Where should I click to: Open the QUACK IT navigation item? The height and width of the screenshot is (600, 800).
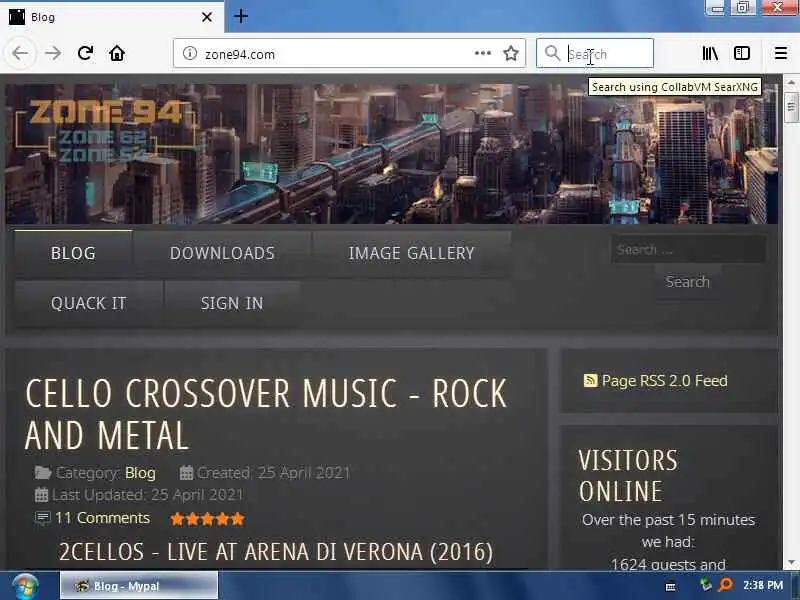point(89,303)
